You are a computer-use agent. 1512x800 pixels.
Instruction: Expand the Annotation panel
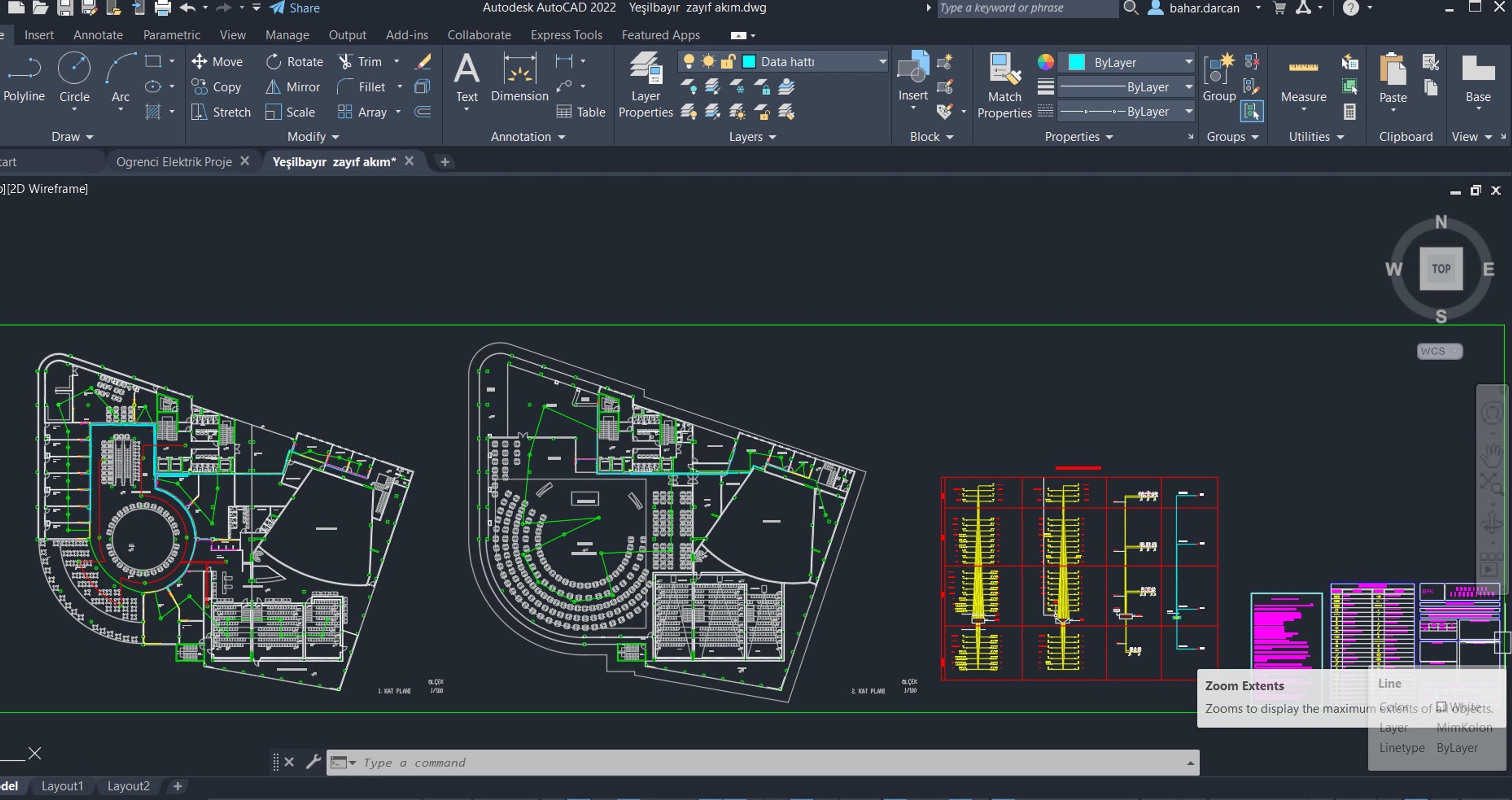(x=528, y=137)
